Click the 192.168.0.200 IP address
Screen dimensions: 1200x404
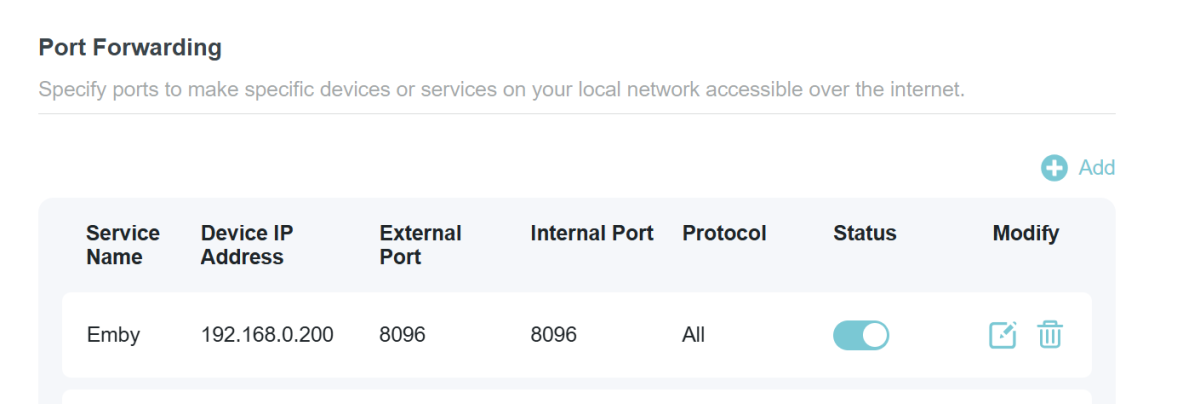(267, 335)
